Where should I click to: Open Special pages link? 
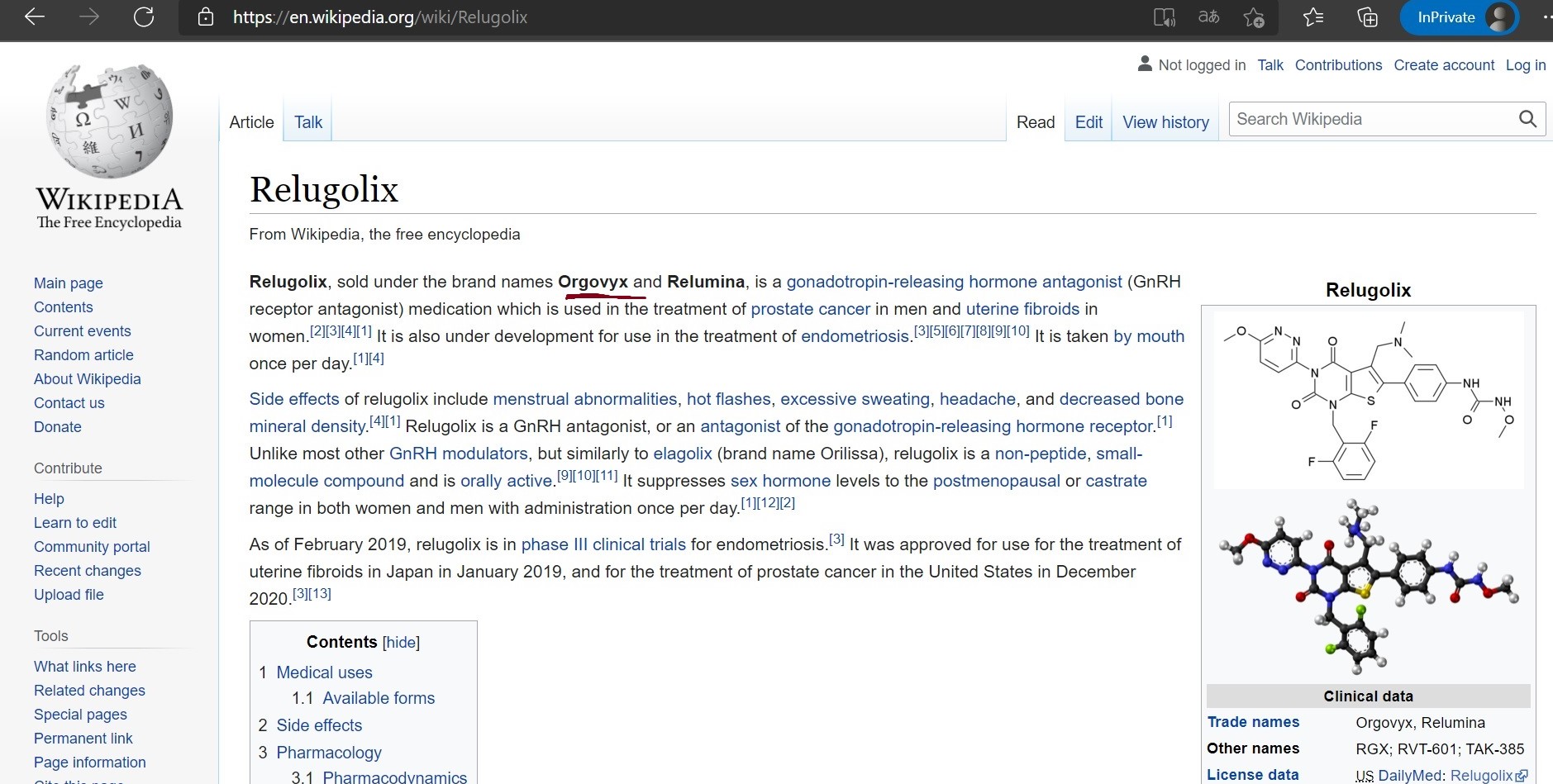coord(80,715)
